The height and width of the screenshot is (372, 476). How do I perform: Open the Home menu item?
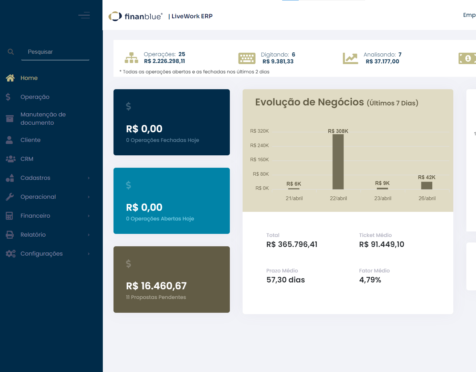29,78
